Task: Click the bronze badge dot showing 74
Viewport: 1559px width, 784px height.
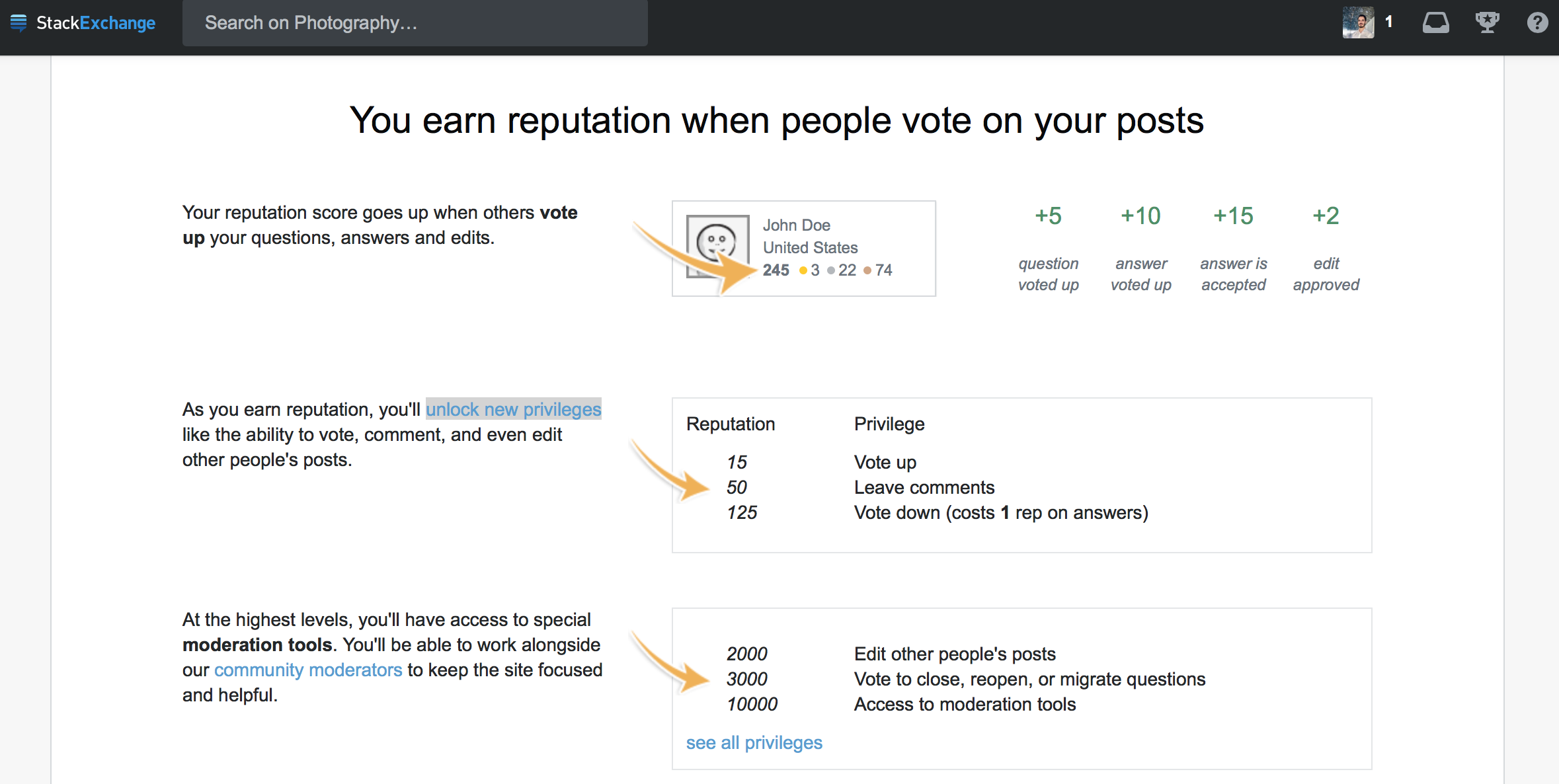Action: [867, 270]
